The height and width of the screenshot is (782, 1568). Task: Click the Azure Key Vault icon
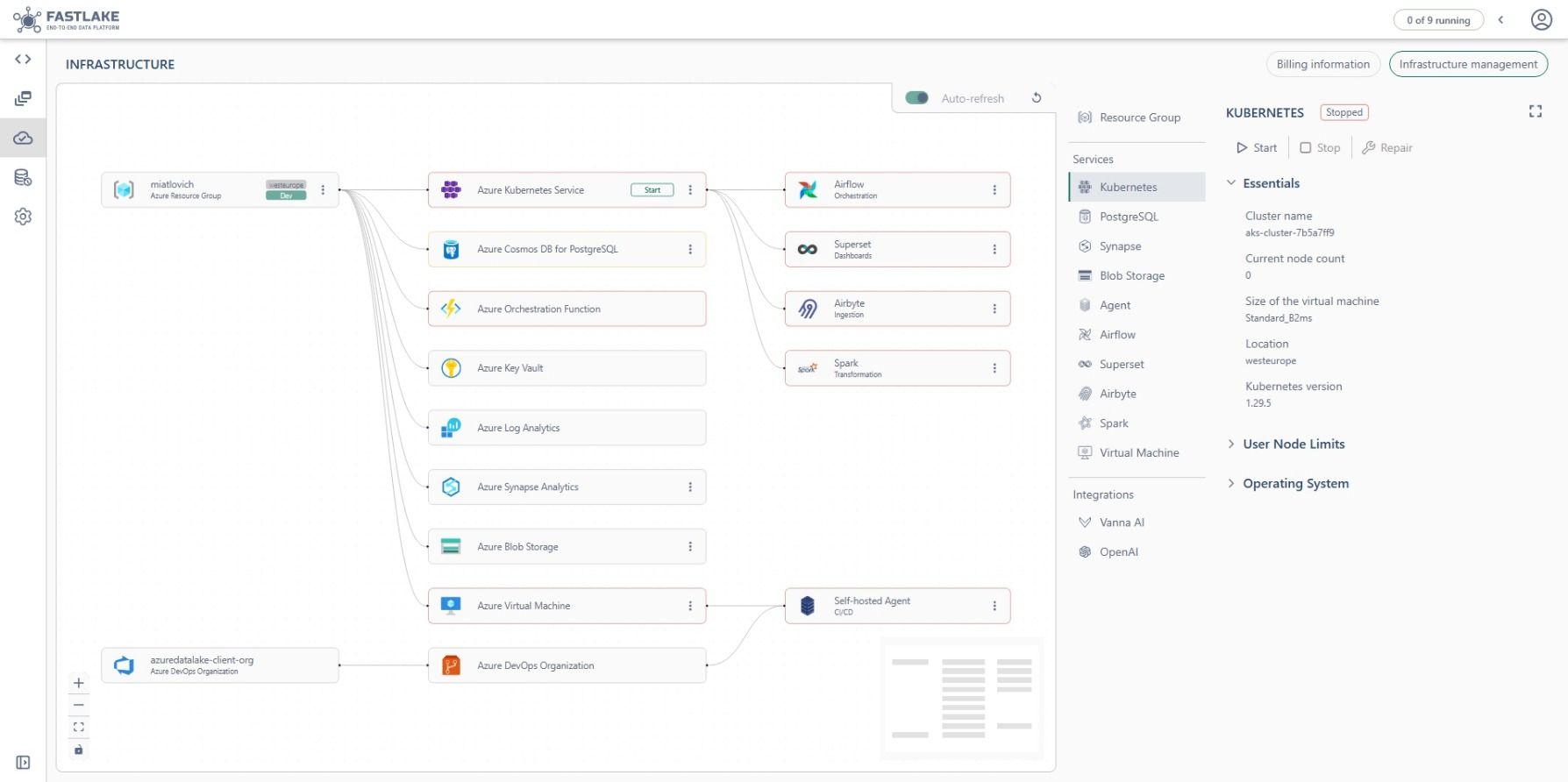[x=451, y=368]
